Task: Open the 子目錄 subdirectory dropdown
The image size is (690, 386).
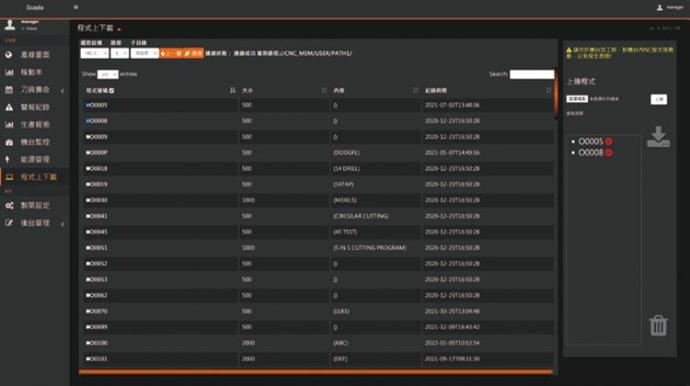Action: click(x=144, y=53)
